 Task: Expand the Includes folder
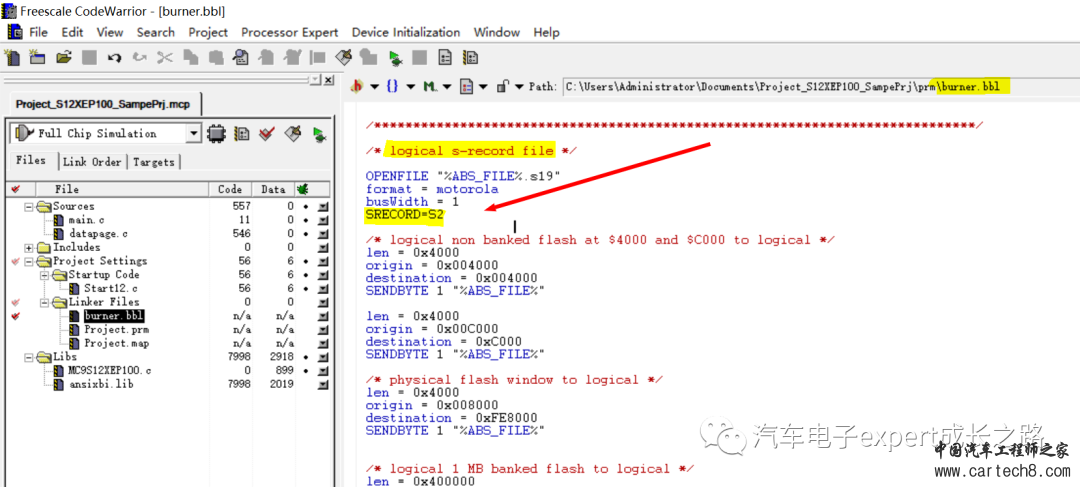(29, 247)
